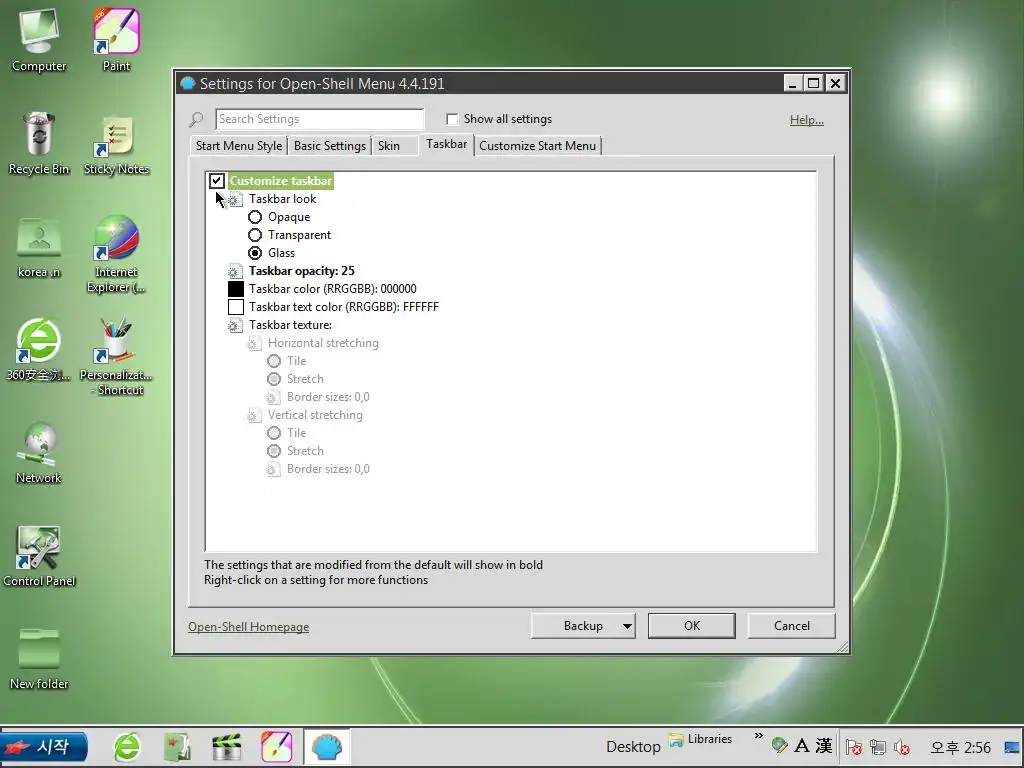Click the magnifier icon by Search Settings
Viewport: 1024px width, 768px height.
tap(196, 120)
